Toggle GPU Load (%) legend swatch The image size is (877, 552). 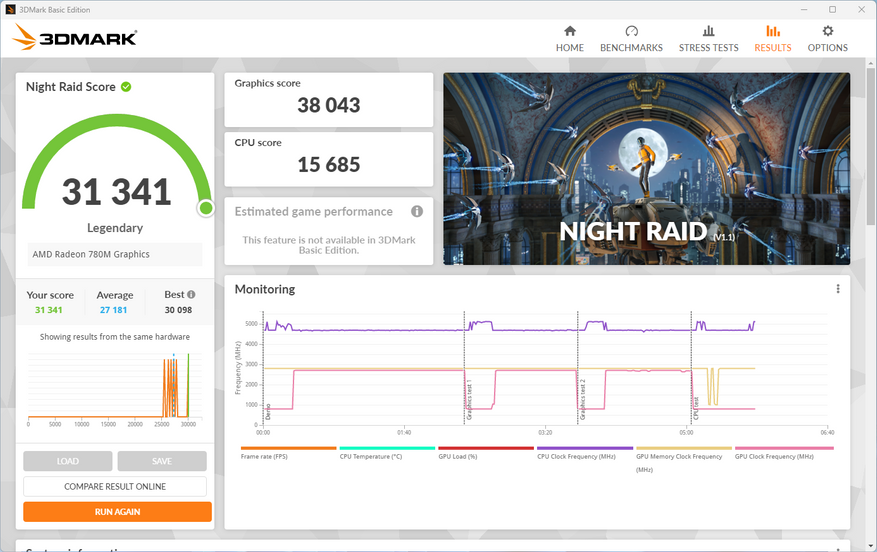point(485,448)
